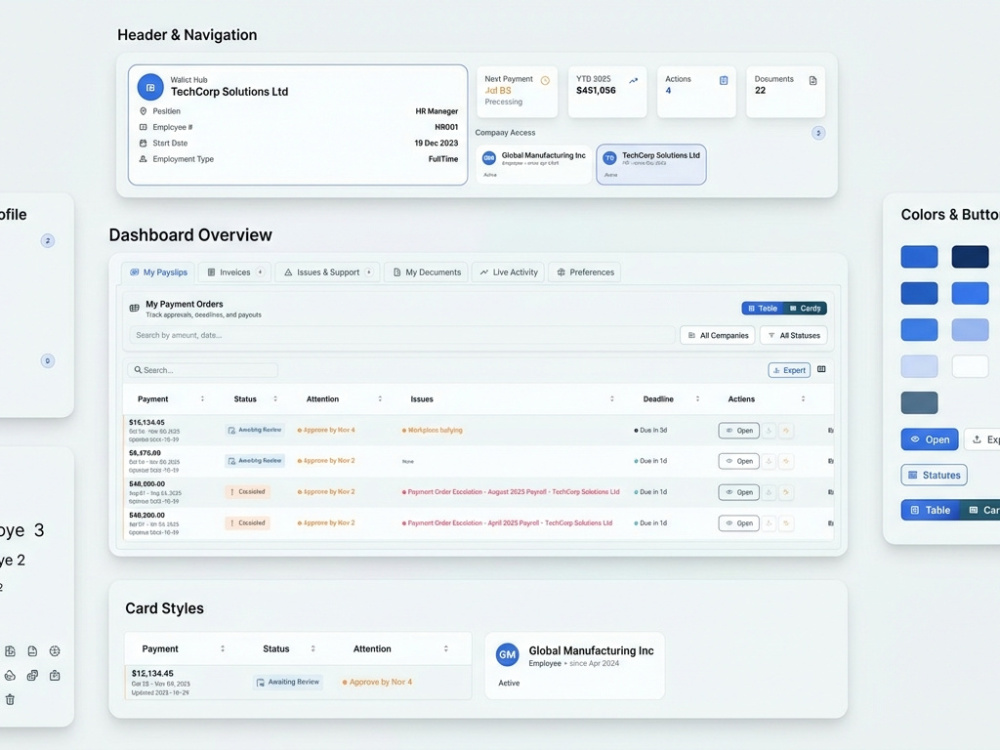The width and height of the screenshot is (1000, 750).
Task: Click the small 'Search...' box above the table
Action: 202,370
